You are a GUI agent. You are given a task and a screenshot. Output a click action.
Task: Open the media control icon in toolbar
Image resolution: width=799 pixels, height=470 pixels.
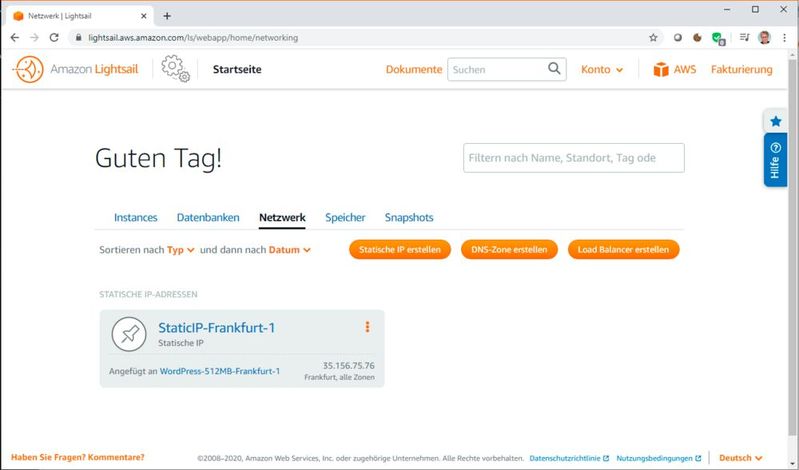(x=744, y=37)
